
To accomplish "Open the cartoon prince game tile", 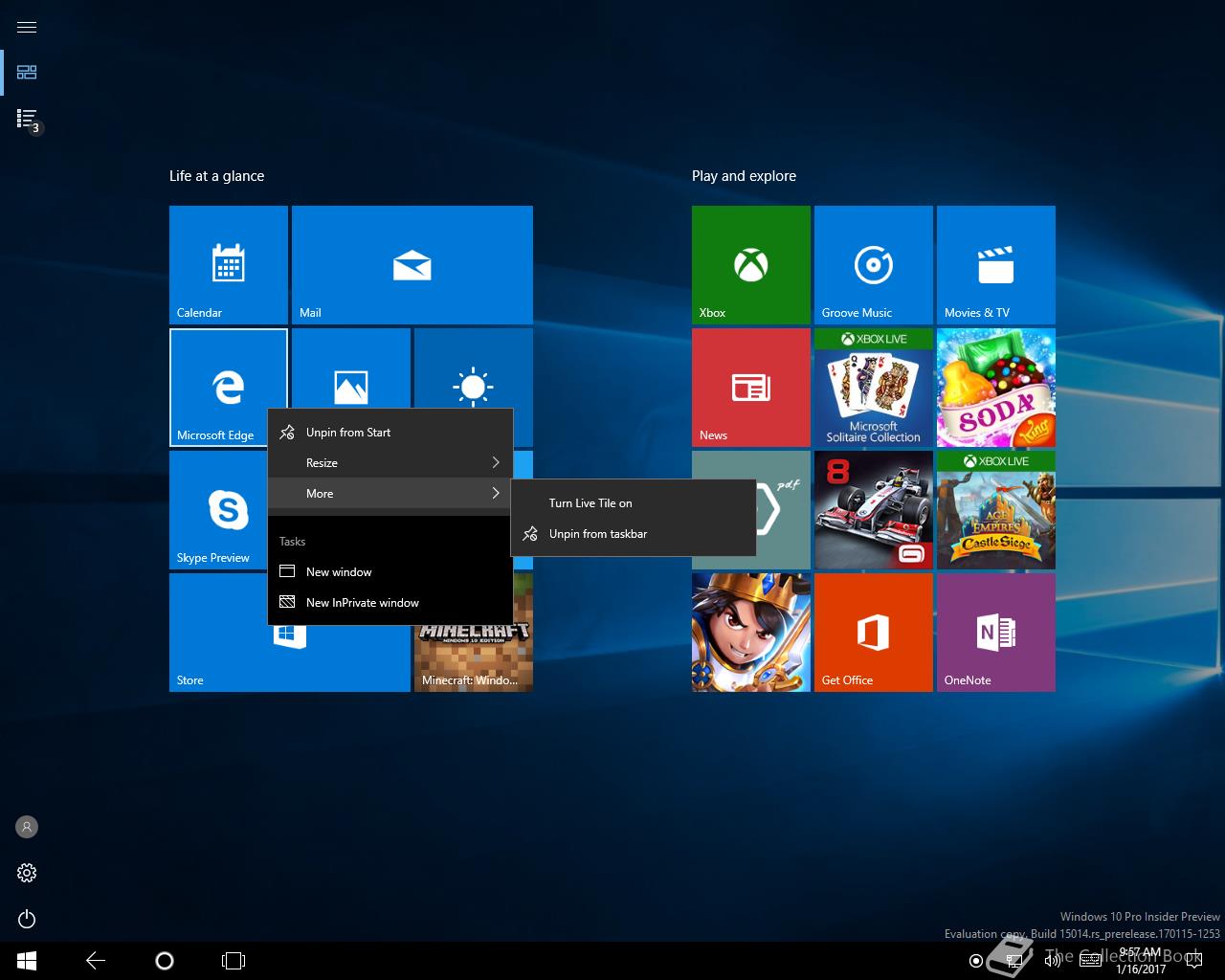I will [751, 633].
